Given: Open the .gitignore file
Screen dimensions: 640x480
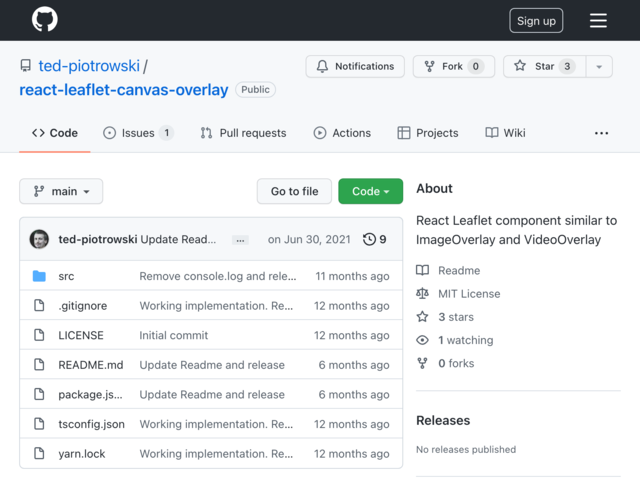Looking at the screenshot, I should click(x=82, y=306).
